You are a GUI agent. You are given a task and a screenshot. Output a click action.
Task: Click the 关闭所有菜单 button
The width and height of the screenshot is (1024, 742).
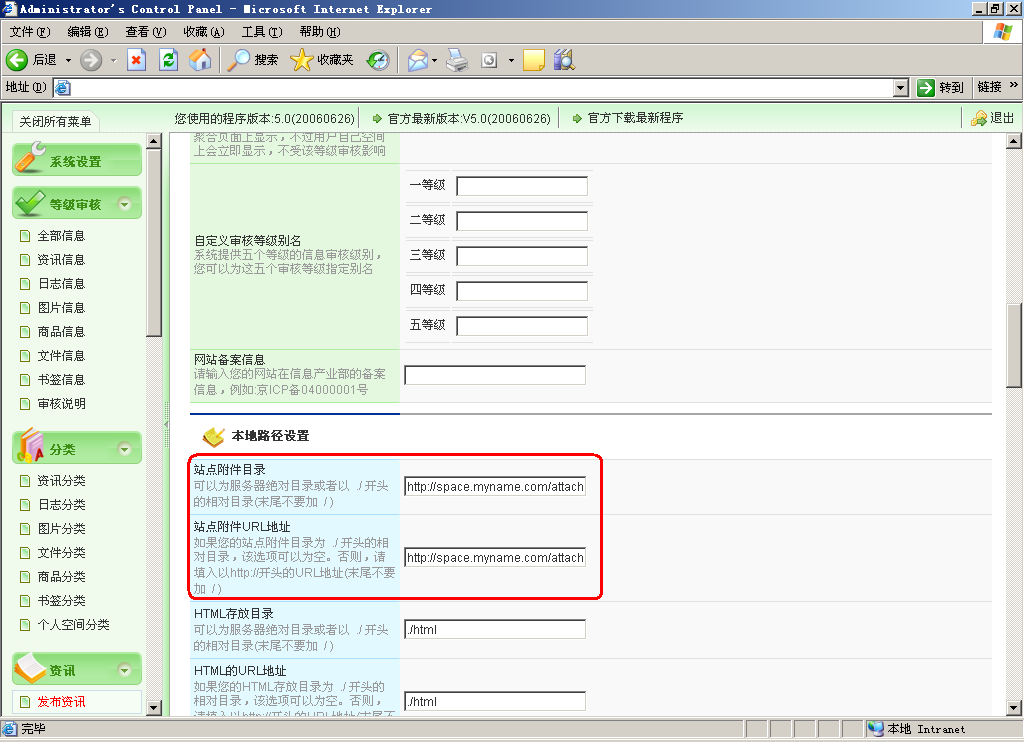pyautogui.click(x=56, y=121)
